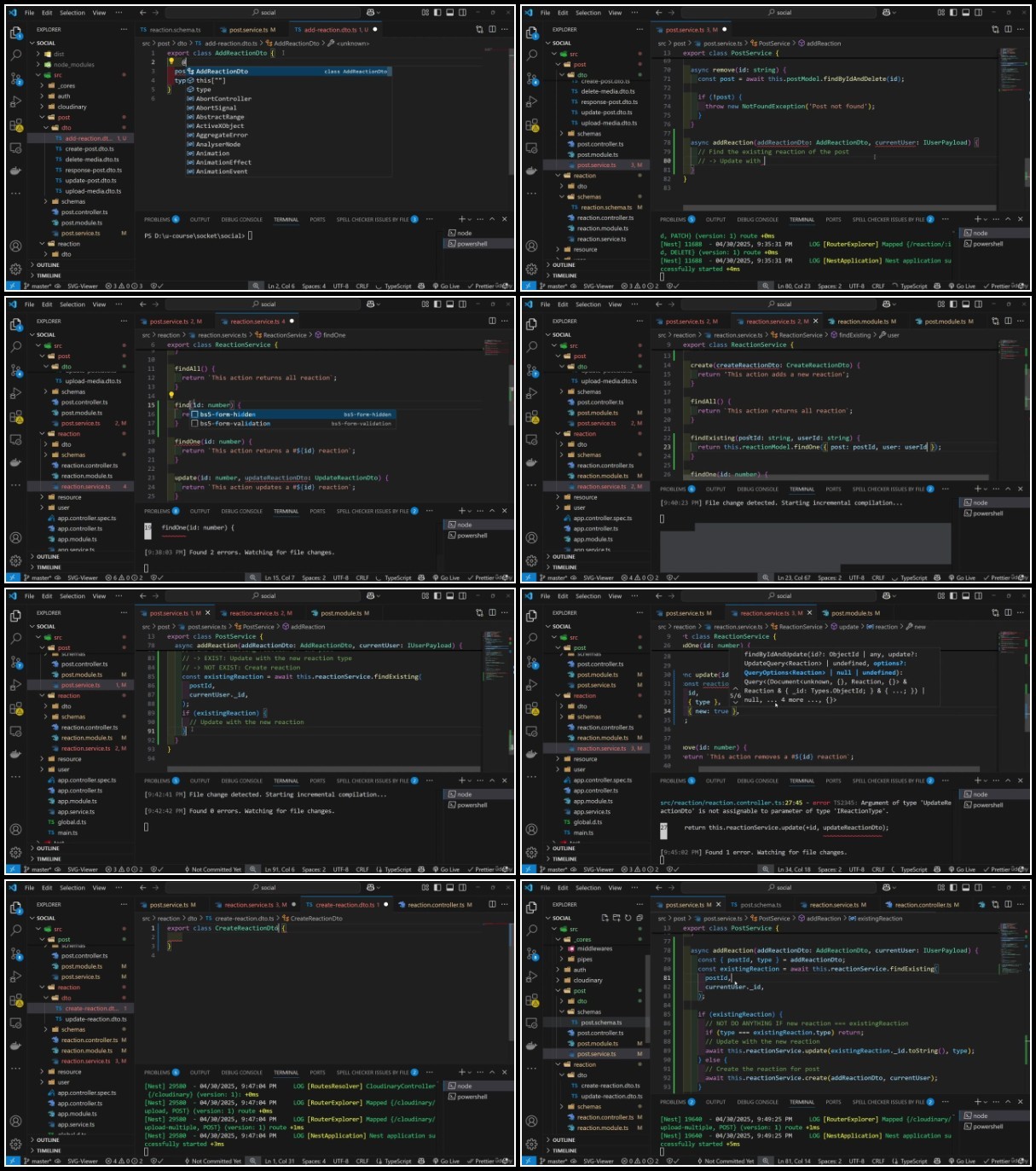Viewport: 1036px width, 1171px height.
Task: Toggle Panel layout in post.schema.ts tab window
Action: [x=965, y=888]
